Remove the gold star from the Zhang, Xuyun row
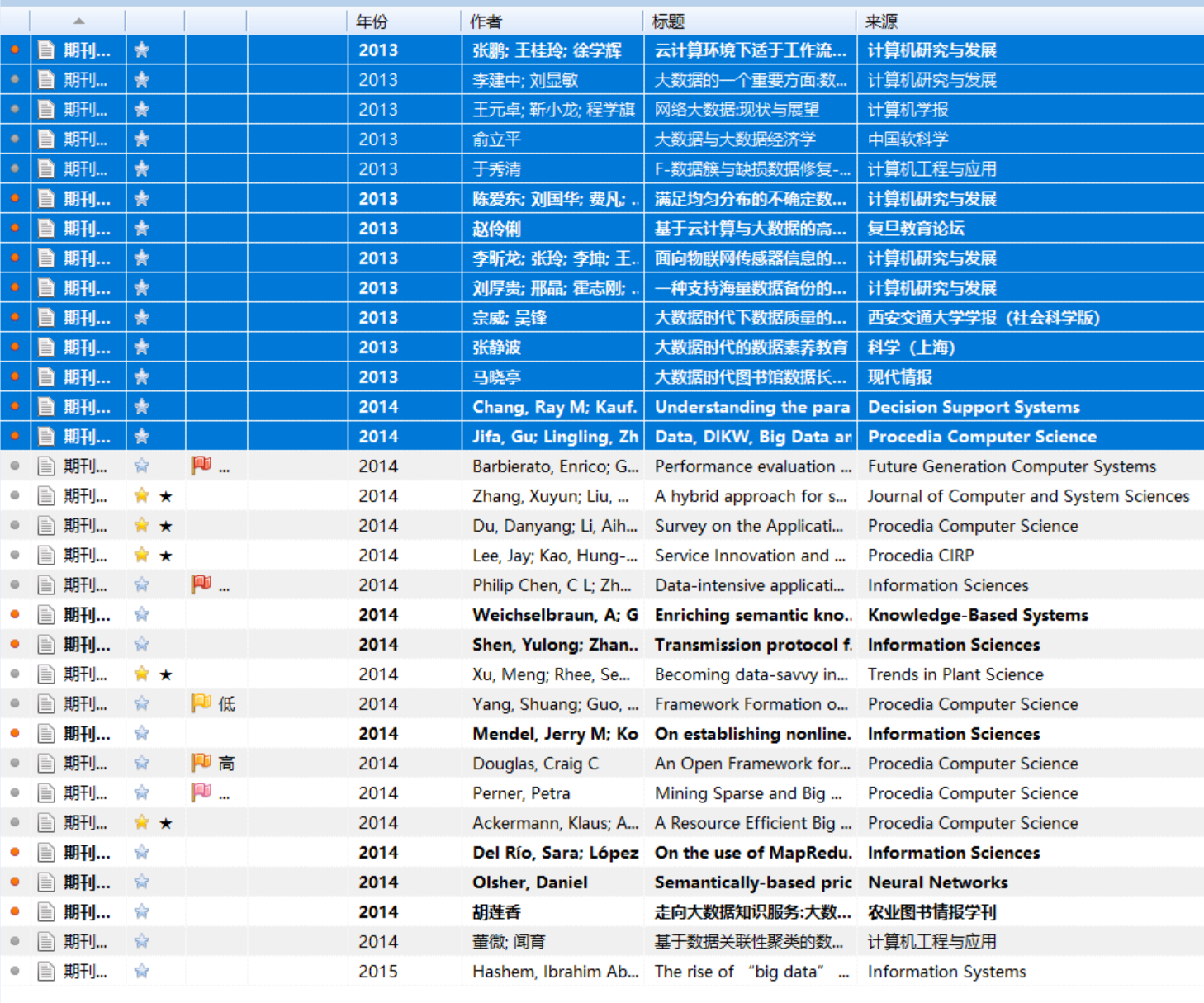Viewport: 1204px width, 1003px height. click(x=142, y=496)
